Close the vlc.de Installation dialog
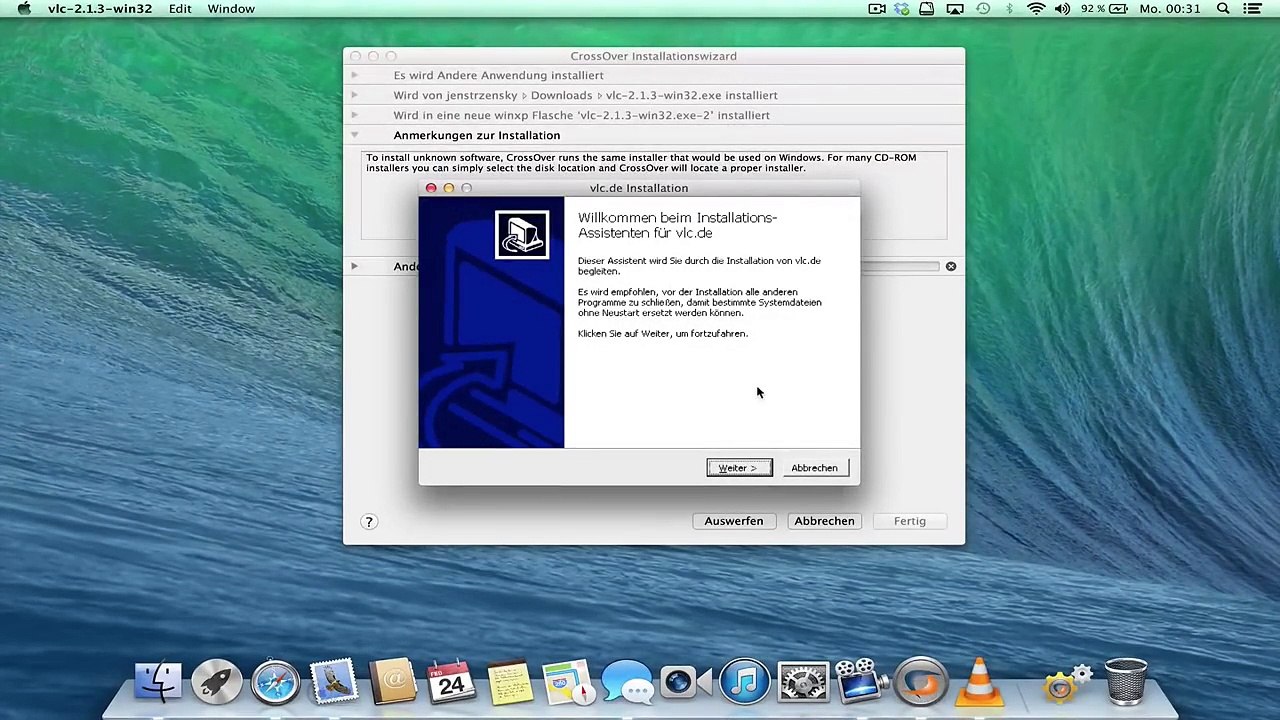 pyautogui.click(x=431, y=188)
